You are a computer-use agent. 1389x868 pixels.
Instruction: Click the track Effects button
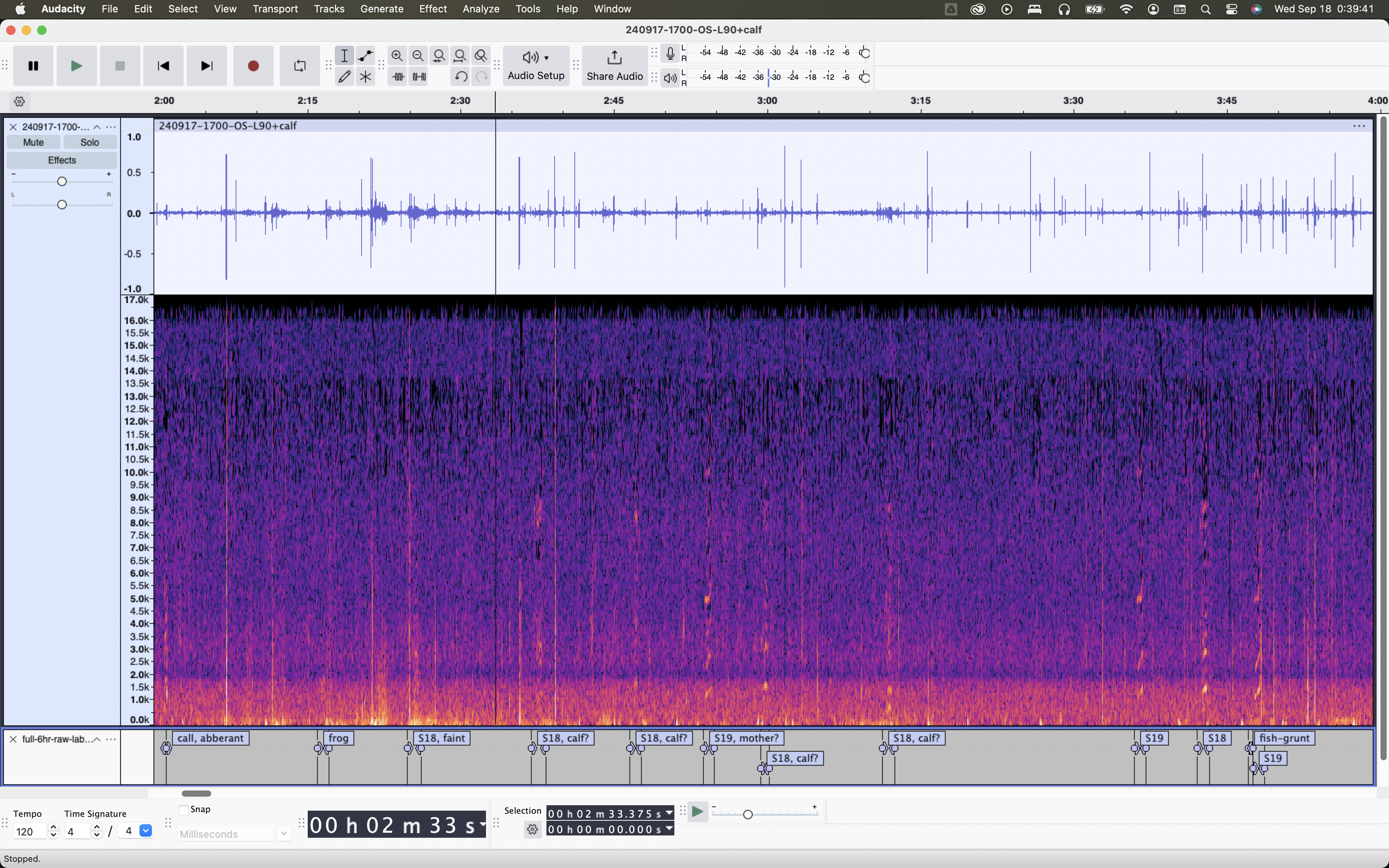(x=62, y=160)
